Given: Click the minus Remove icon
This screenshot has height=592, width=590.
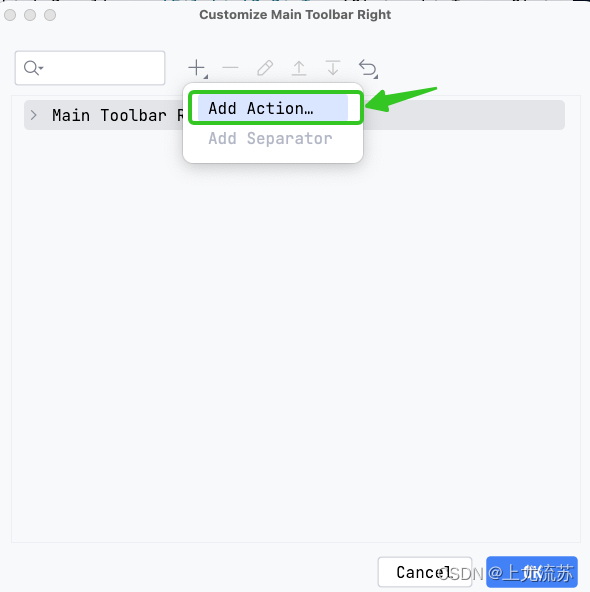Looking at the screenshot, I should click(x=230, y=68).
